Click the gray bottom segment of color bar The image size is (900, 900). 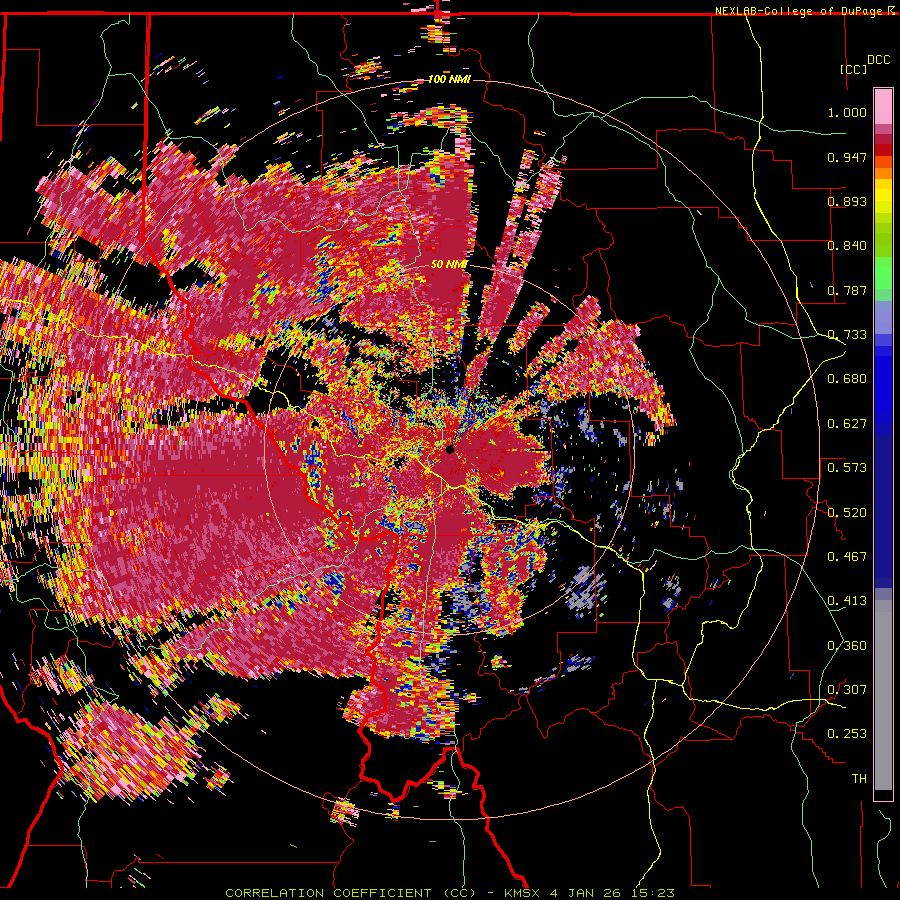883,695
